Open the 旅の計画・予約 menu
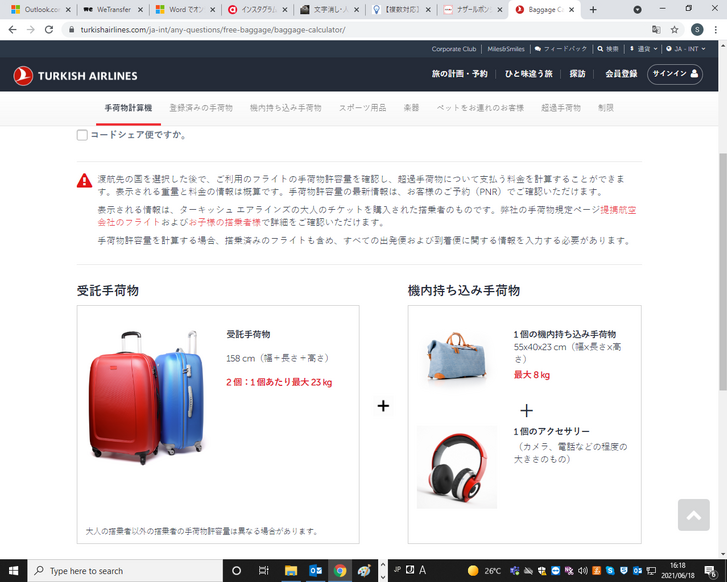This screenshot has height=582, width=727. (459, 74)
